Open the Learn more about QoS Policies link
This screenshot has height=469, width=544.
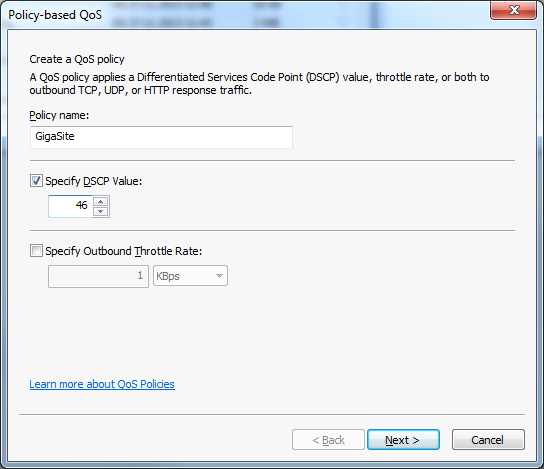[102, 384]
